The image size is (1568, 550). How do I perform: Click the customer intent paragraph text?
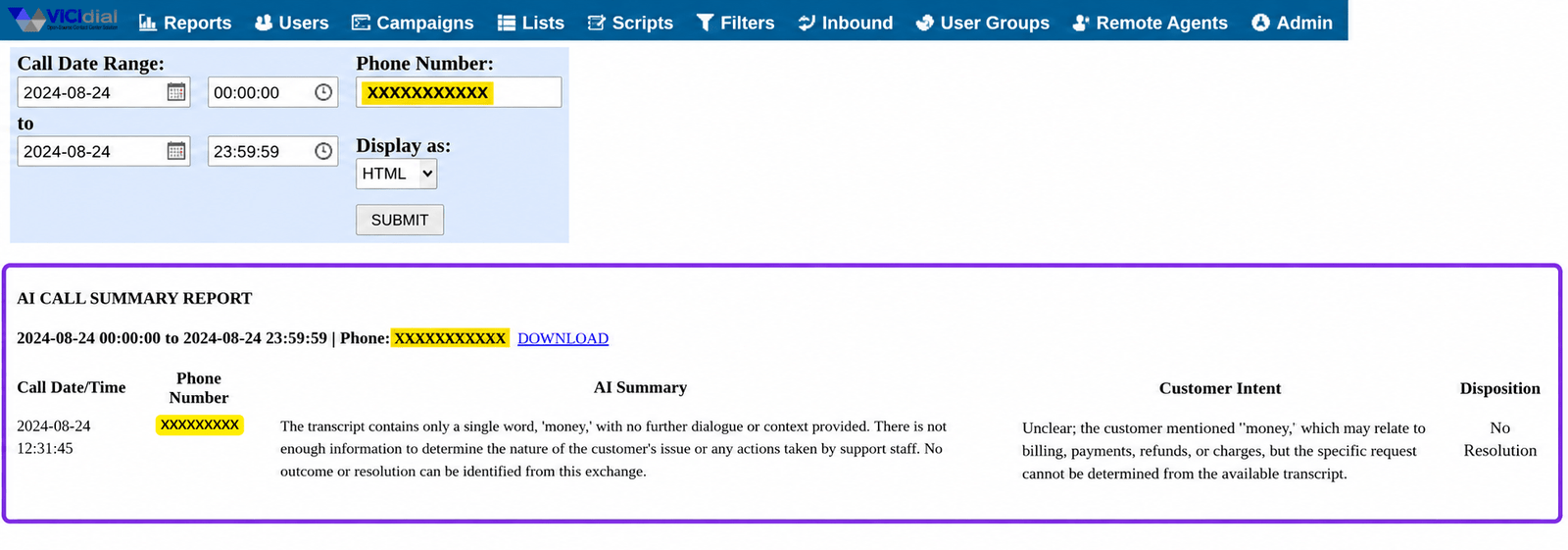[x=1224, y=451]
